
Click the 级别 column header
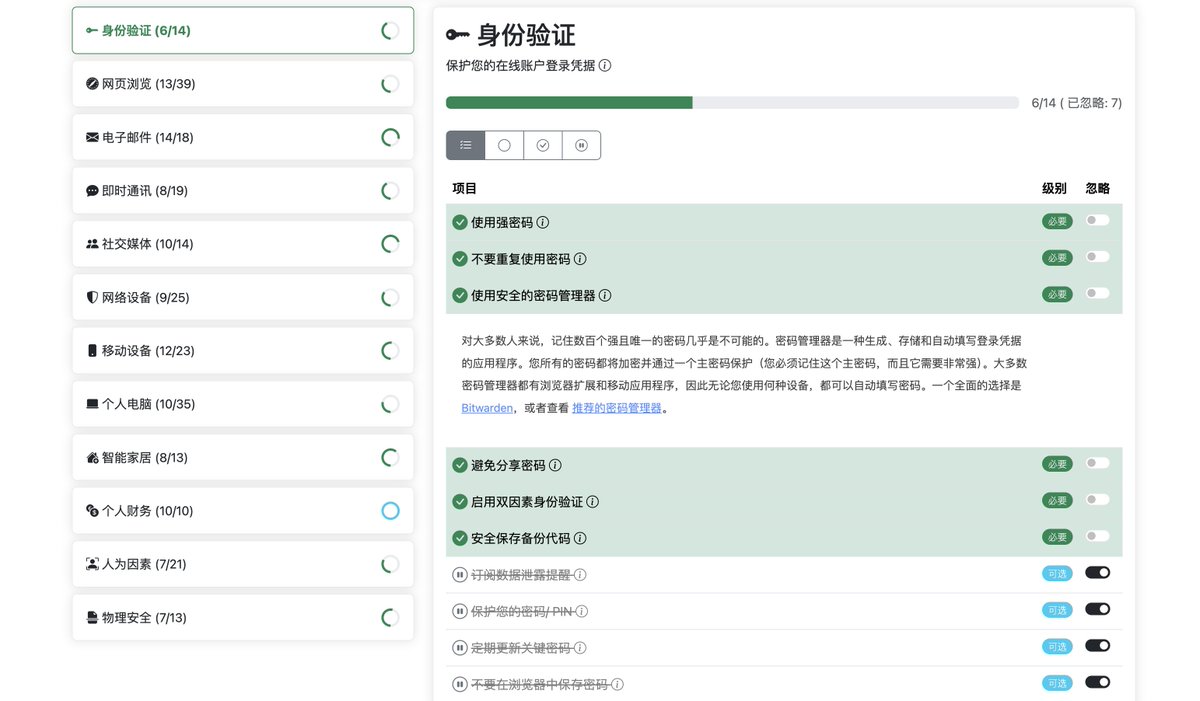pyautogui.click(x=1054, y=188)
